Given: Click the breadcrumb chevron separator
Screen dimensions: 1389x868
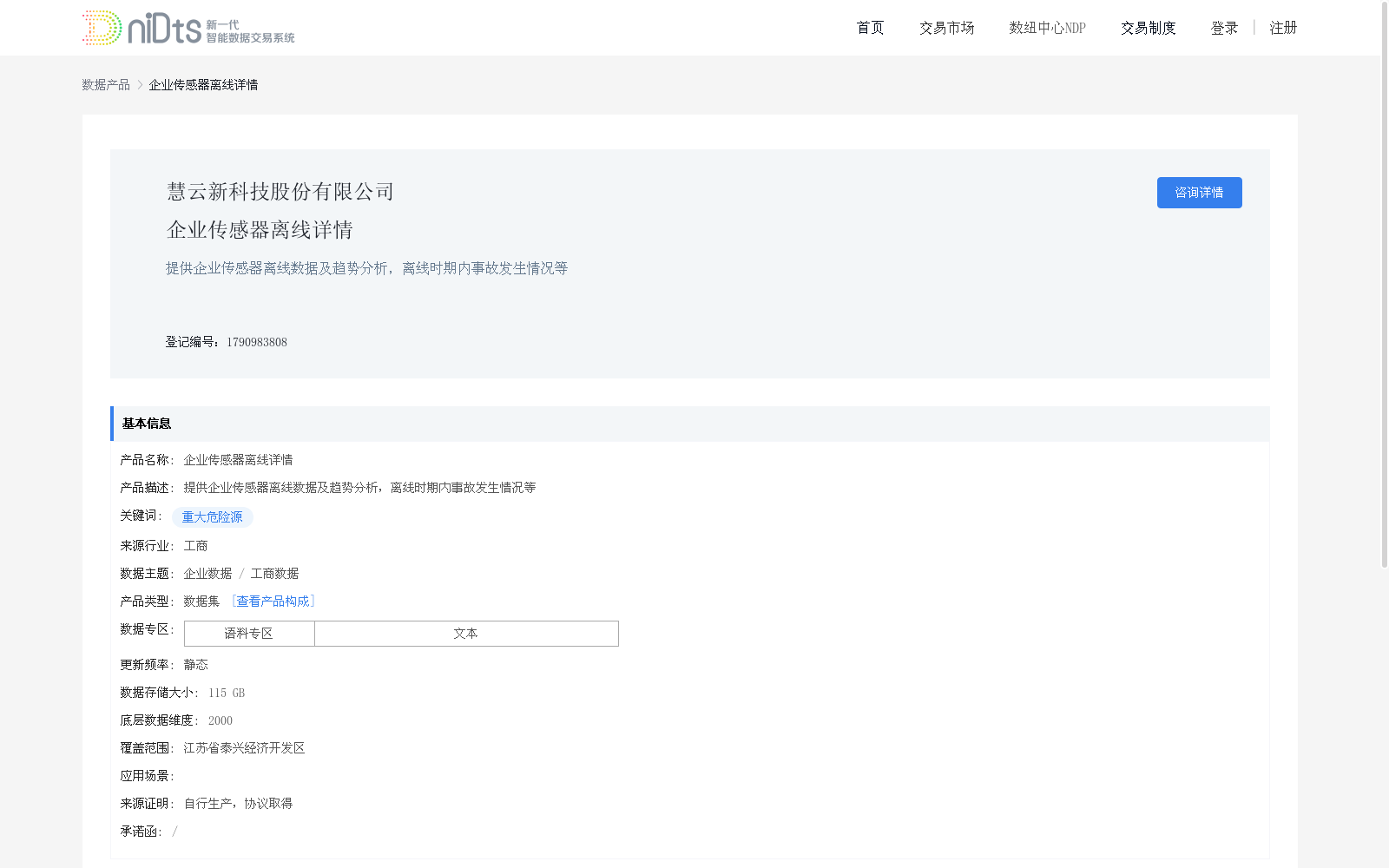Looking at the screenshot, I should (140, 84).
